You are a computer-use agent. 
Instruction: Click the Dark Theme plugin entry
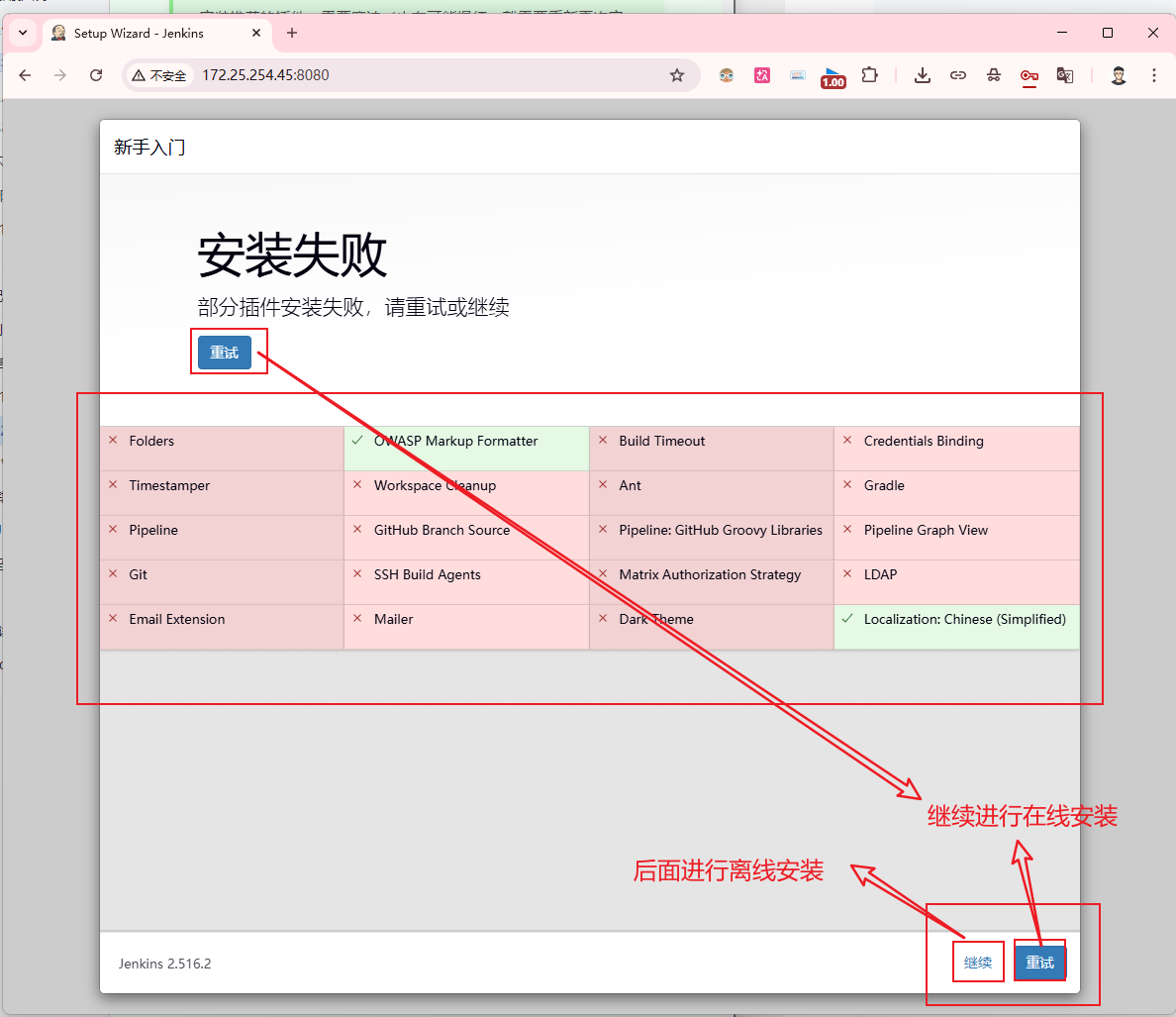coord(712,627)
